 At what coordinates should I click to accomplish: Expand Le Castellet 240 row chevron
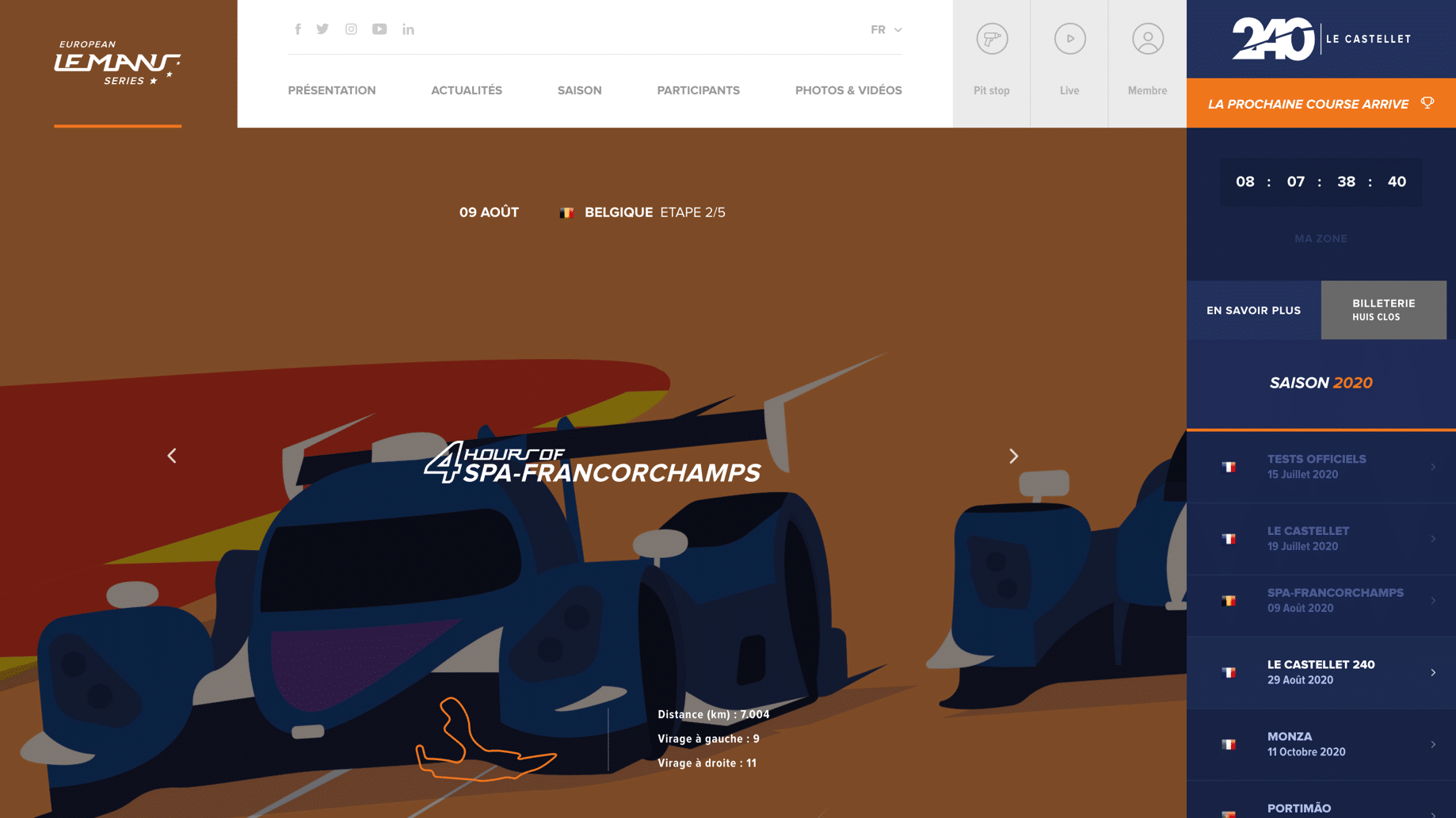click(1433, 672)
